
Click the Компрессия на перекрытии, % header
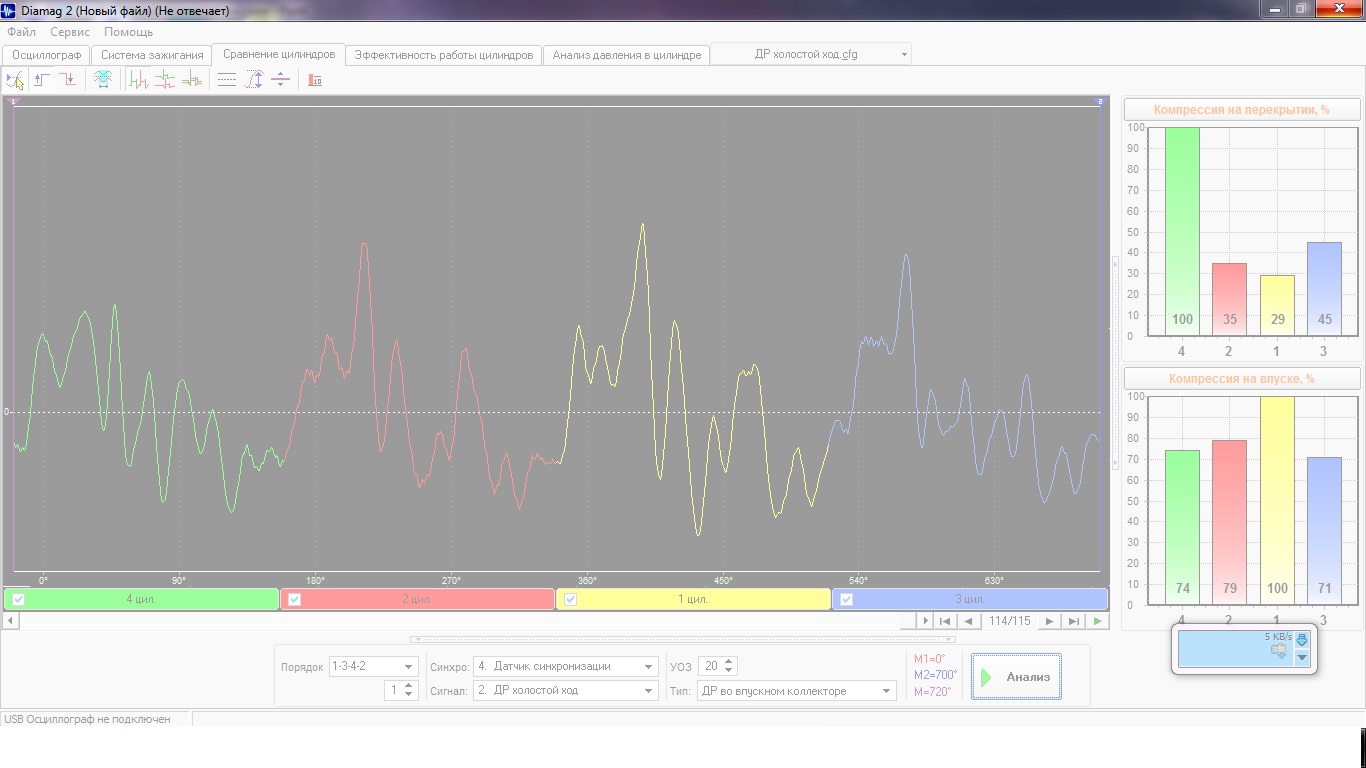pos(1242,110)
